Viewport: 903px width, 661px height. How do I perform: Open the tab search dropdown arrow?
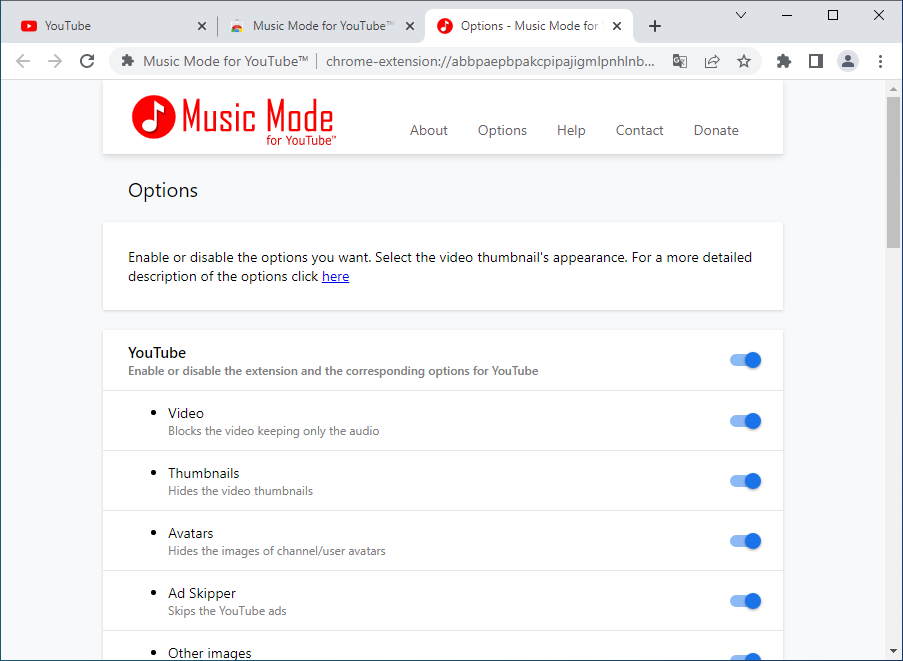[x=741, y=16]
